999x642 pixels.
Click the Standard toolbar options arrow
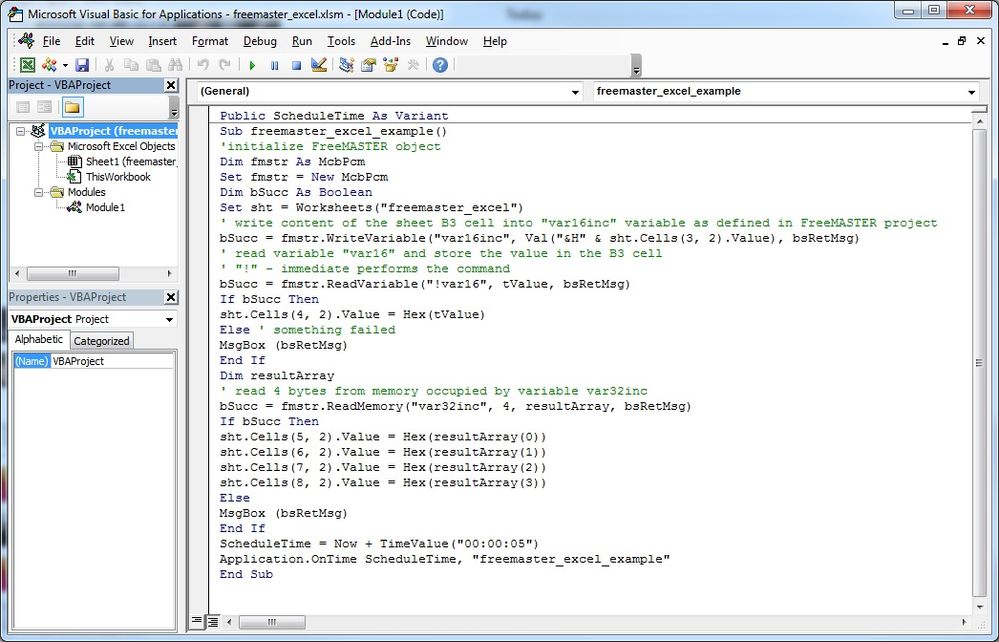coord(636,66)
